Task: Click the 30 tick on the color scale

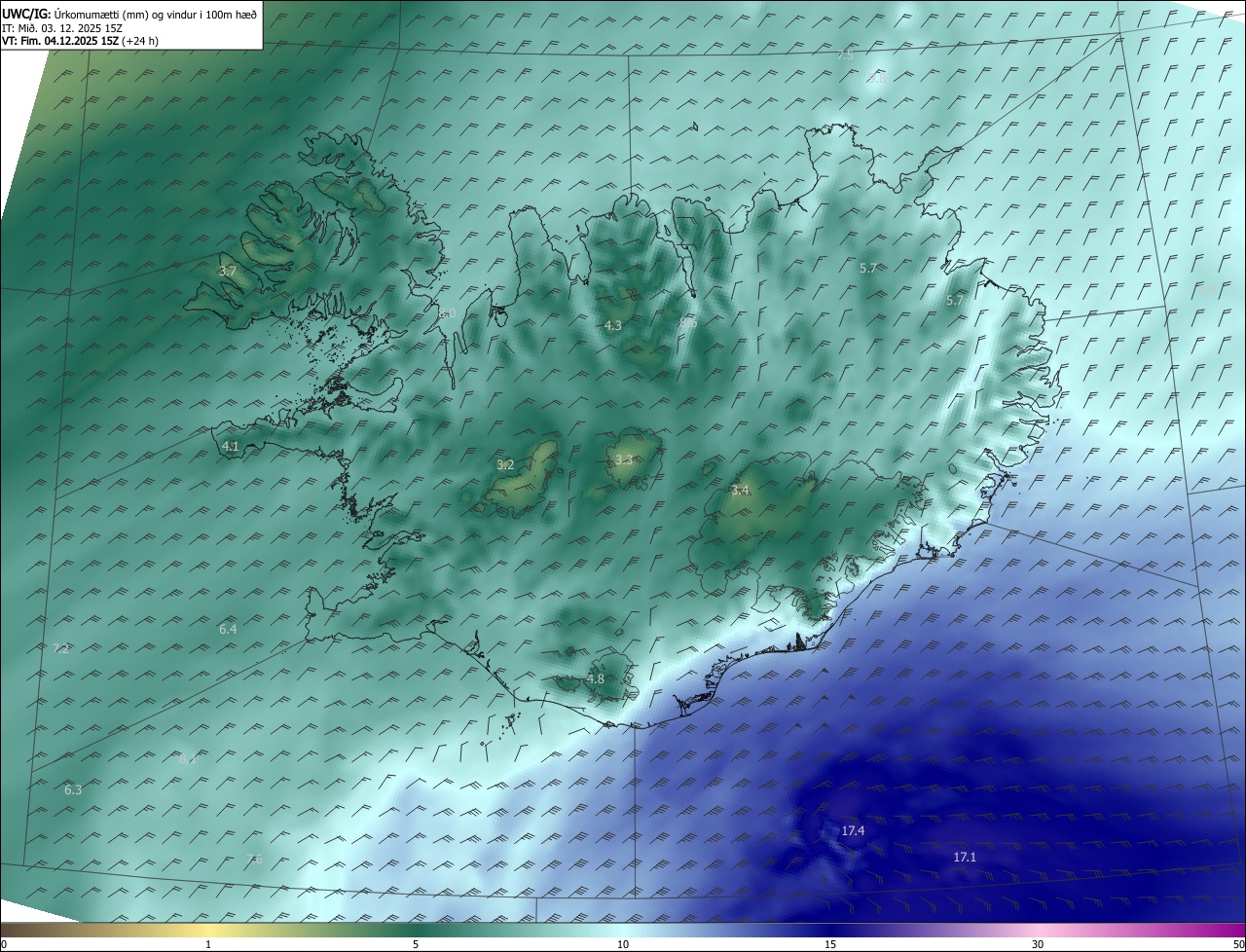Action: [1038, 944]
